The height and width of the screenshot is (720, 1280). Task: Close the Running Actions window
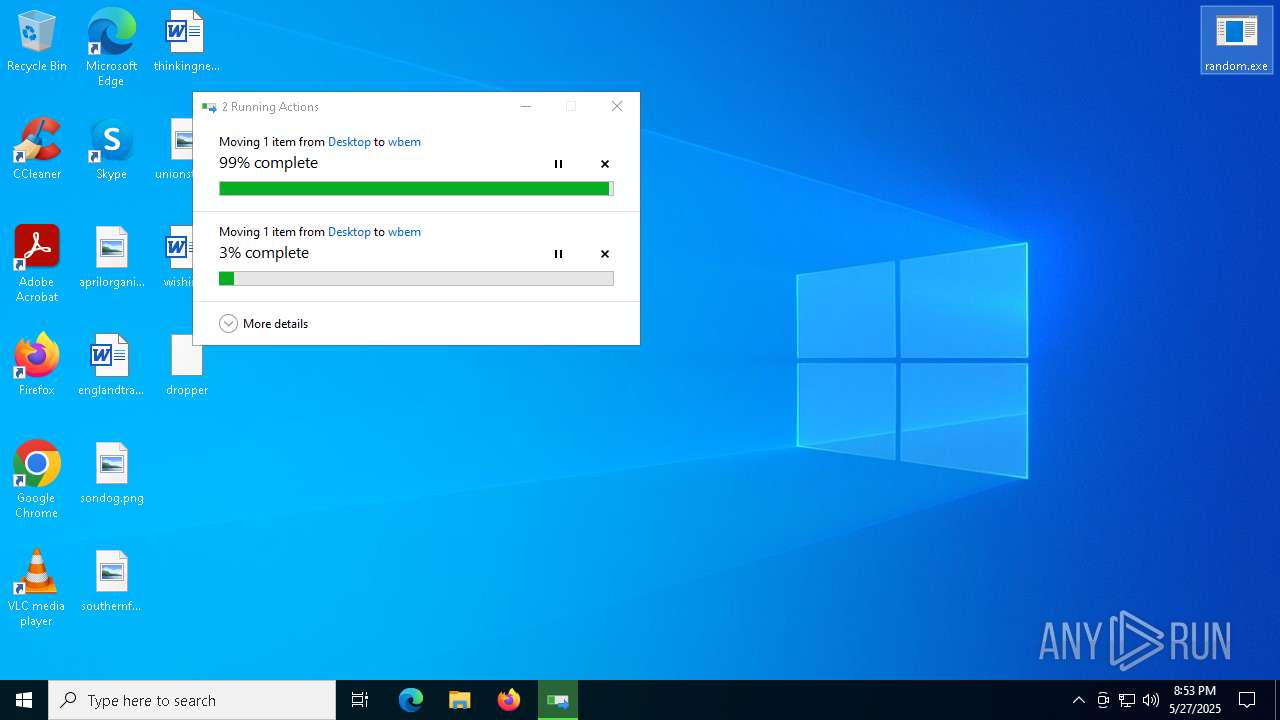point(617,107)
